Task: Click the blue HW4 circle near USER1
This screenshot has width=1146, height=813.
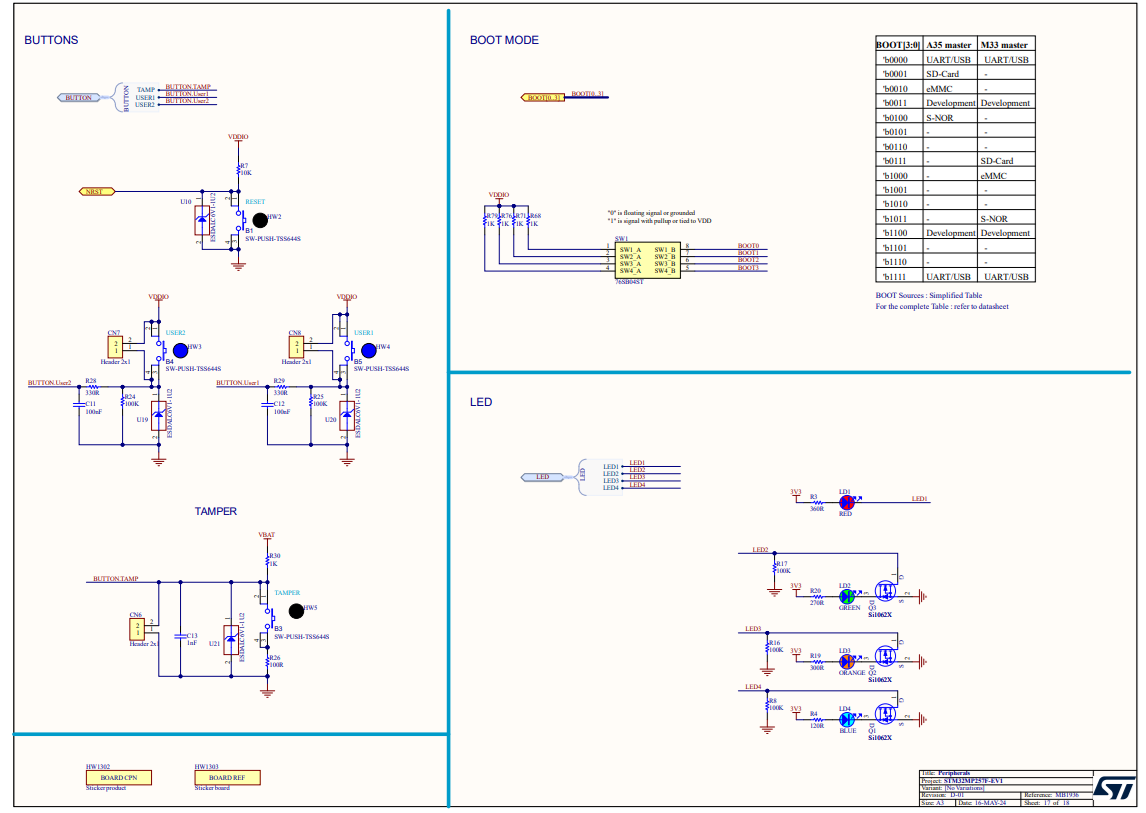Action: (369, 350)
